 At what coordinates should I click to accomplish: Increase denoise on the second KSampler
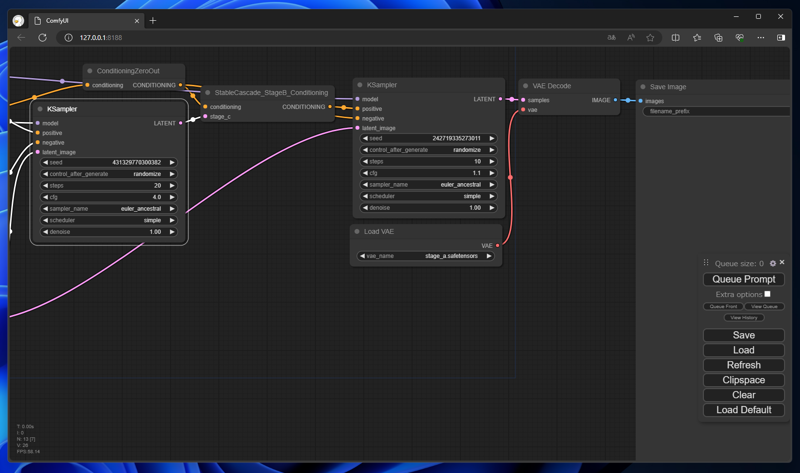pyautogui.click(x=492, y=208)
